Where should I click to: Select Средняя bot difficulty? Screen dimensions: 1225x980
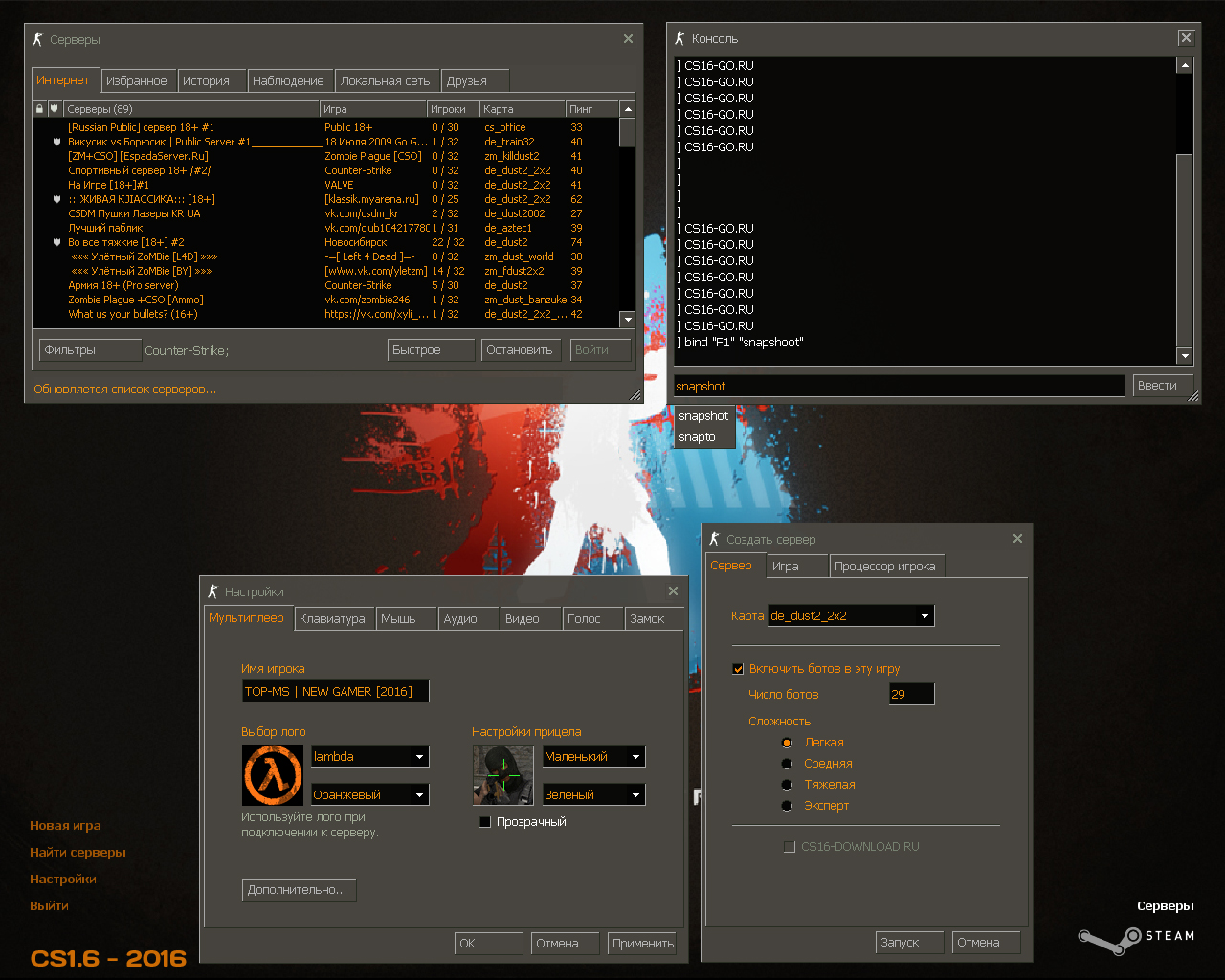(x=787, y=764)
